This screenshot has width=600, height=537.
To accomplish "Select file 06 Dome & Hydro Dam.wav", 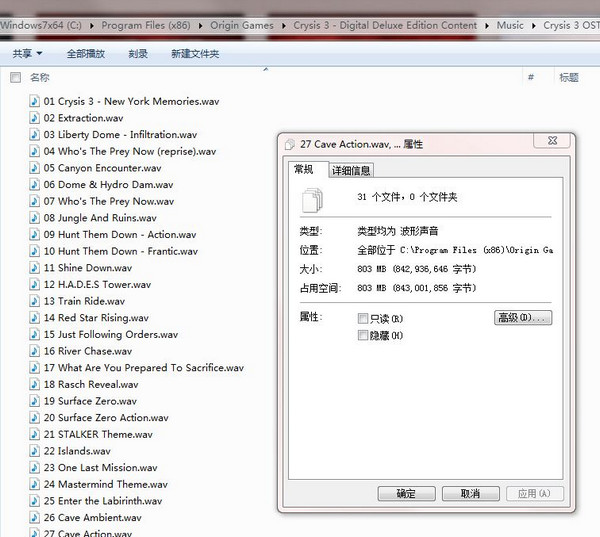I will tap(108, 184).
